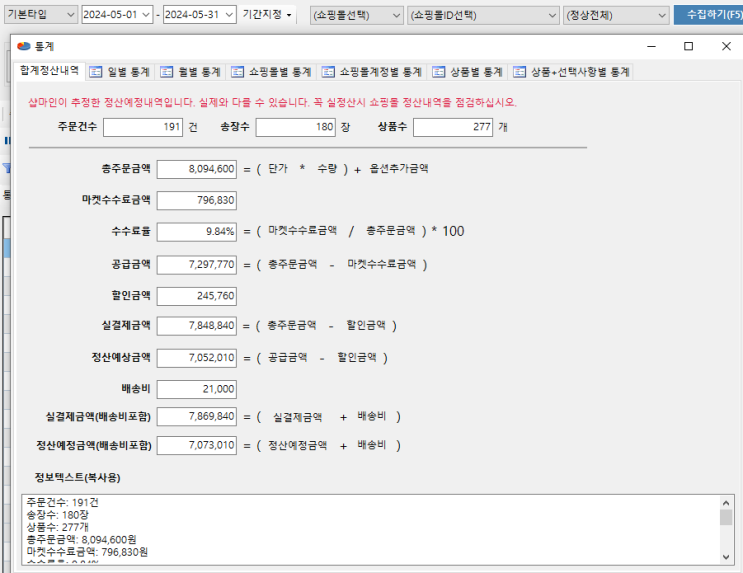Click the 실결제금액(배송비포함) field 7,869,840
The width and height of the screenshot is (743, 573).
(x=197, y=417)
